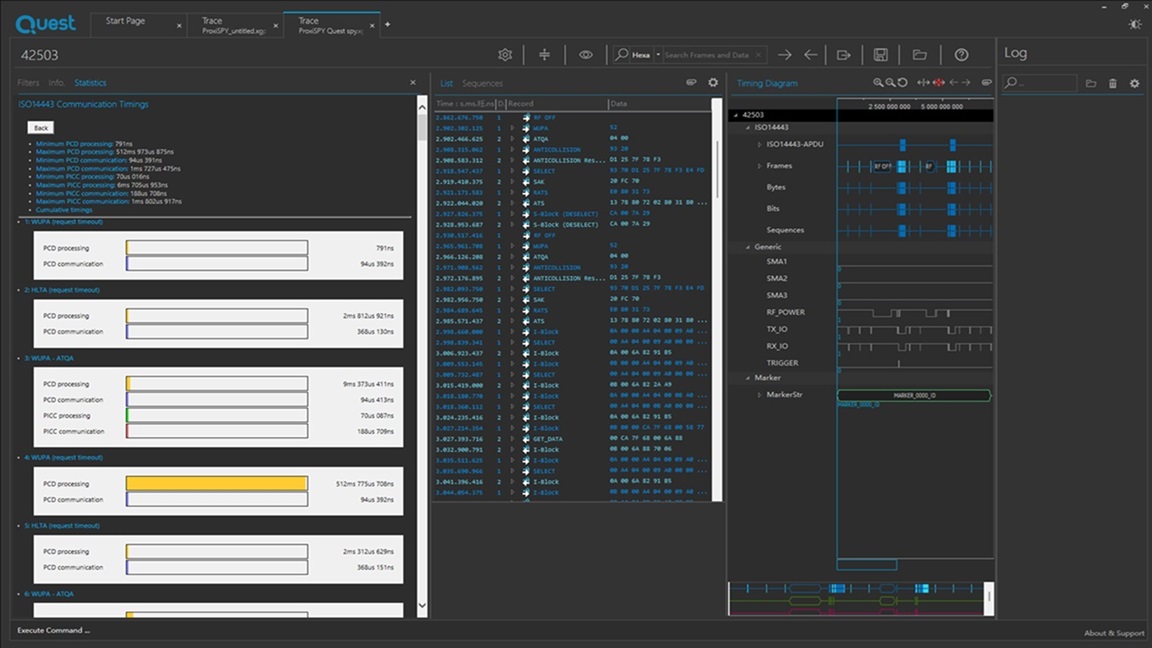Toggle the brightness theme icon at top right
The width and height of the screenshot is (1152, 648).
(x=1135, y=24)
